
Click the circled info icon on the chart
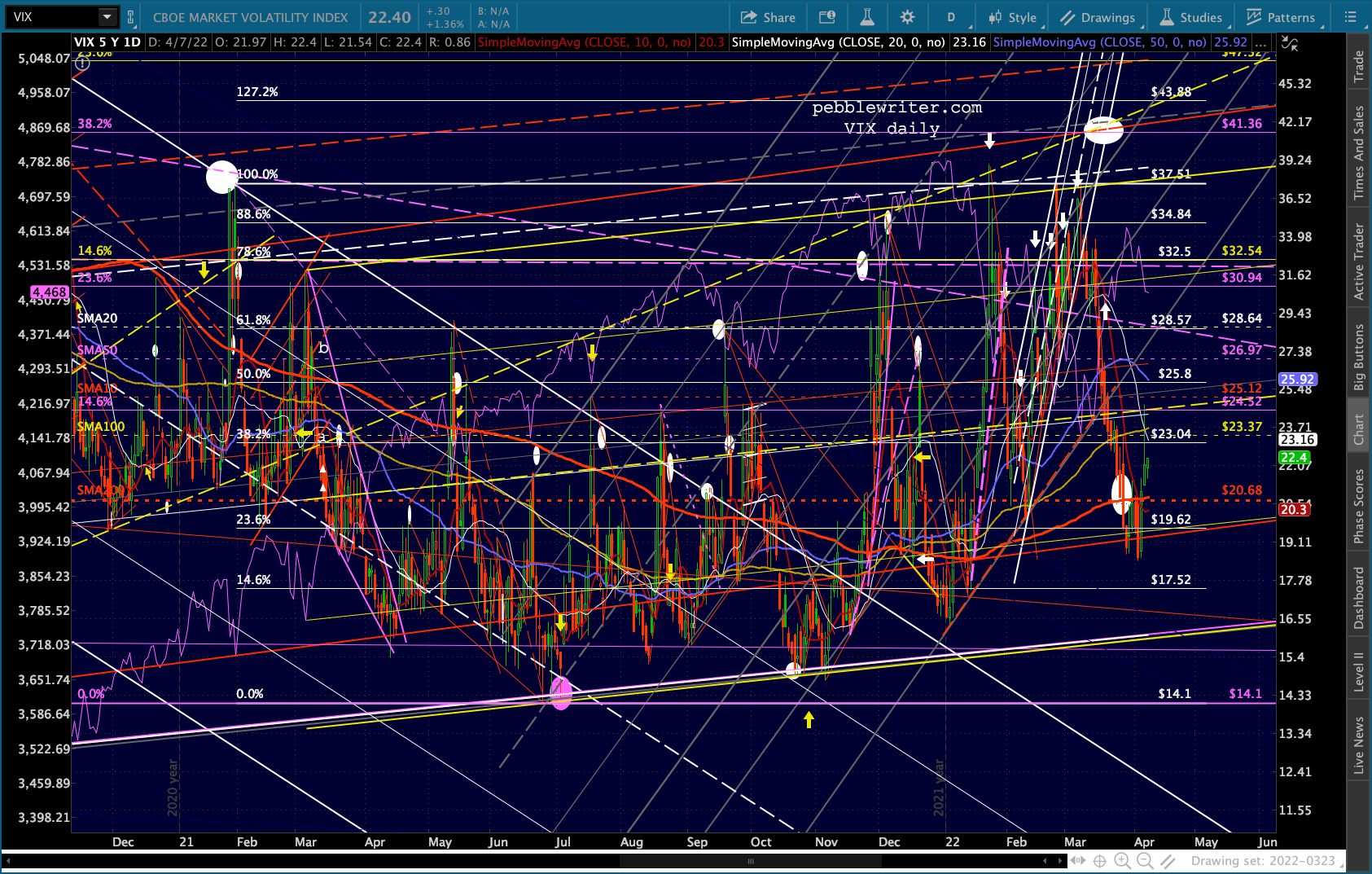pos(82,63)
